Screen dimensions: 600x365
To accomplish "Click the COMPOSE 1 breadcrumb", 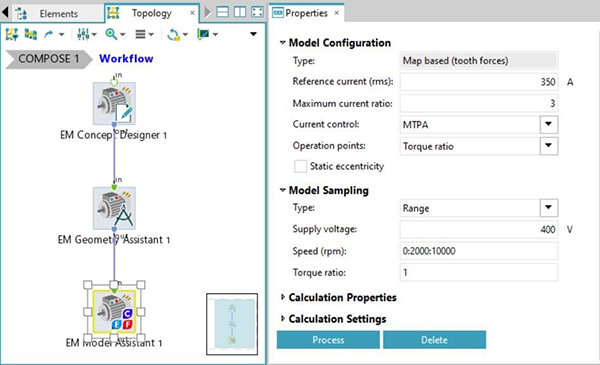I will [49, 59].
